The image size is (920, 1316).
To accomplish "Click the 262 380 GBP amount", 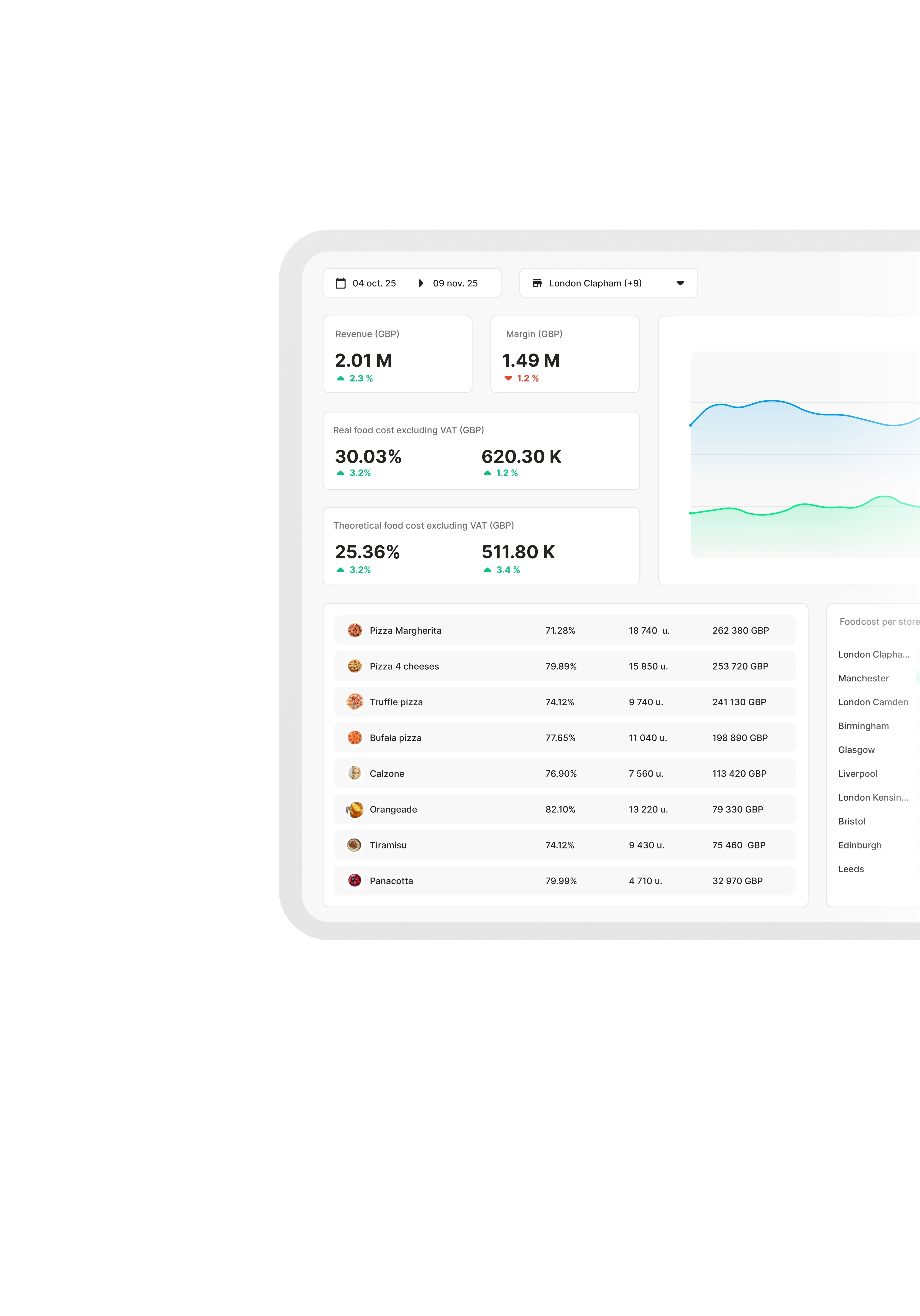I will (x=741, y=631).
